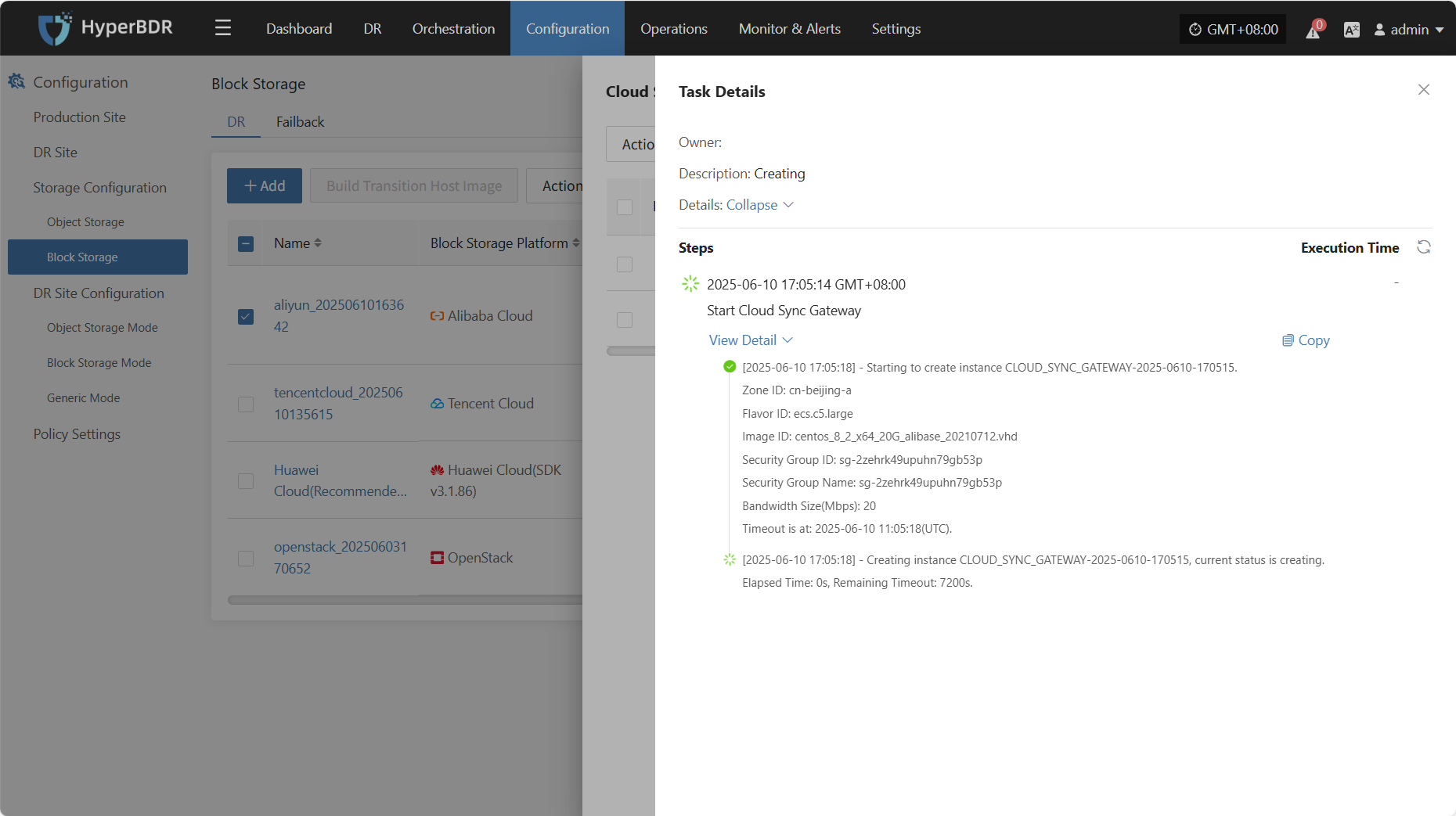Toggle the Cloud panel header checkbox
The height and width of the screenshot is (816, 1456).
(625, 207)
